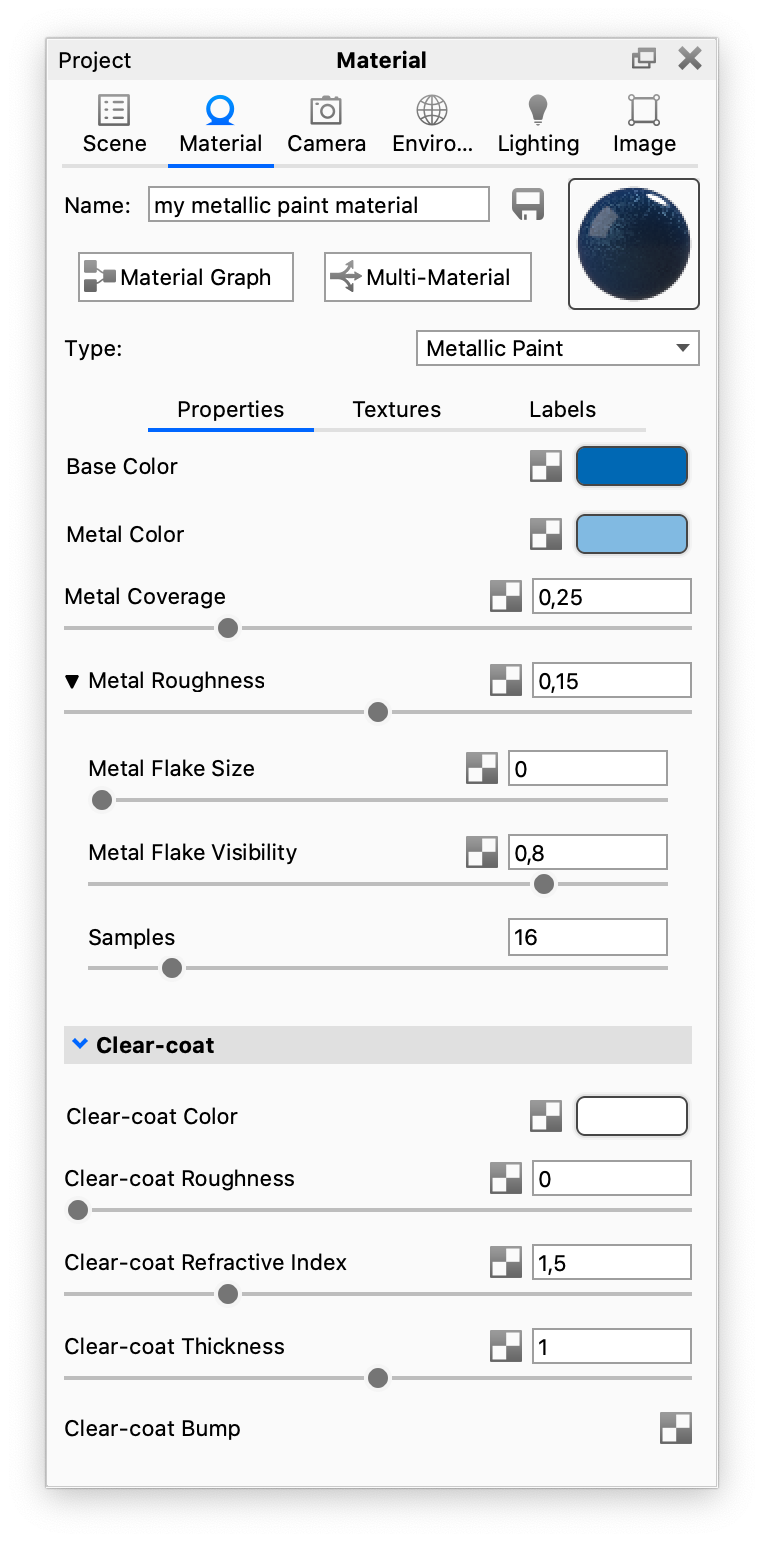The height and width of the screenshot is (1542, 764).
Task: Select the Material panel icon
Action: tap(220, 122)
